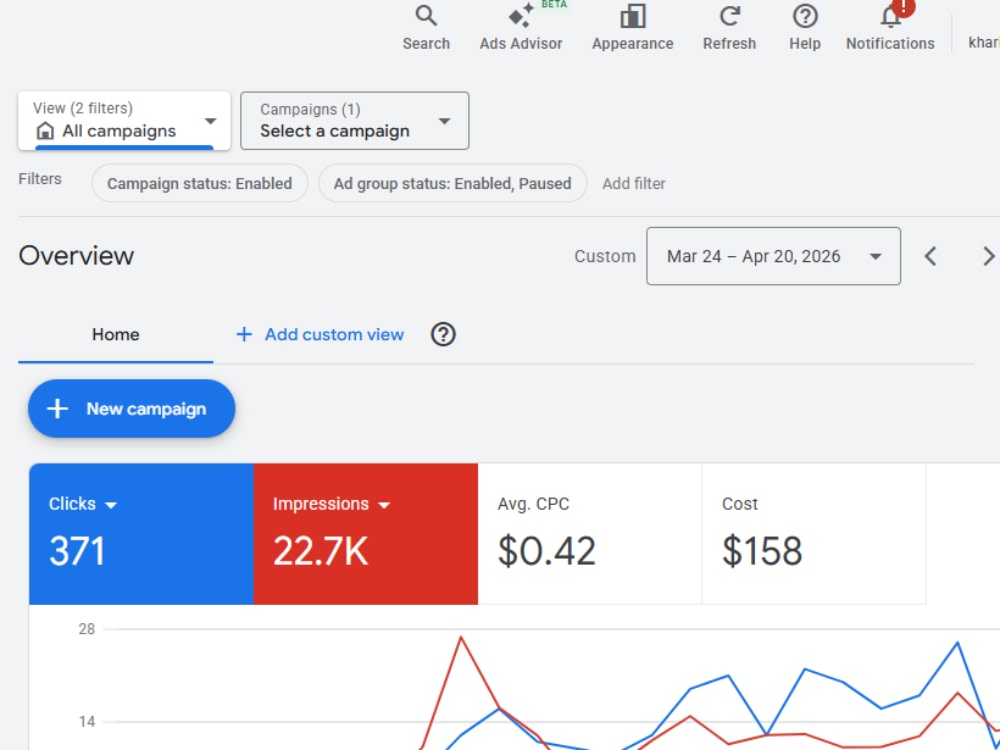Select the Avg. CPC metric card
The width and height of the screenshot is (1000, 750).
pyautogui.click(x=590, y=534)
